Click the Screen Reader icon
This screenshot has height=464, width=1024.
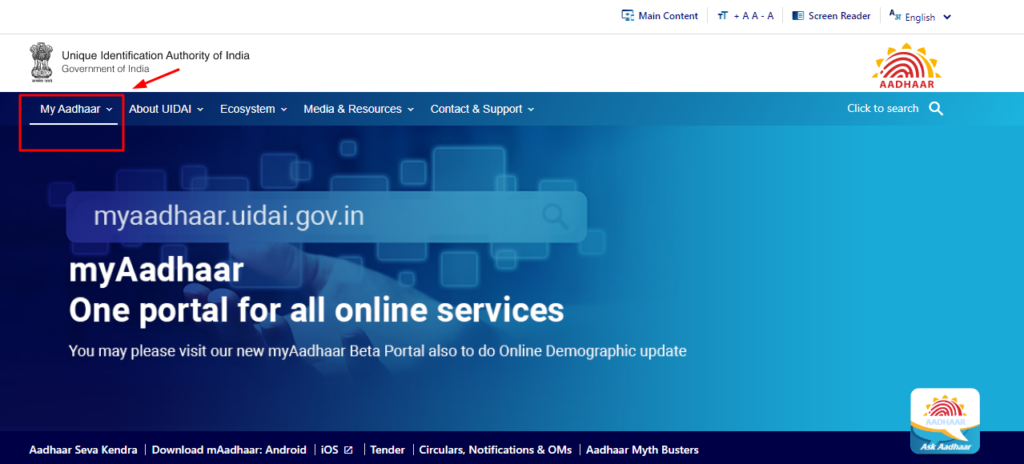(797, 16)
